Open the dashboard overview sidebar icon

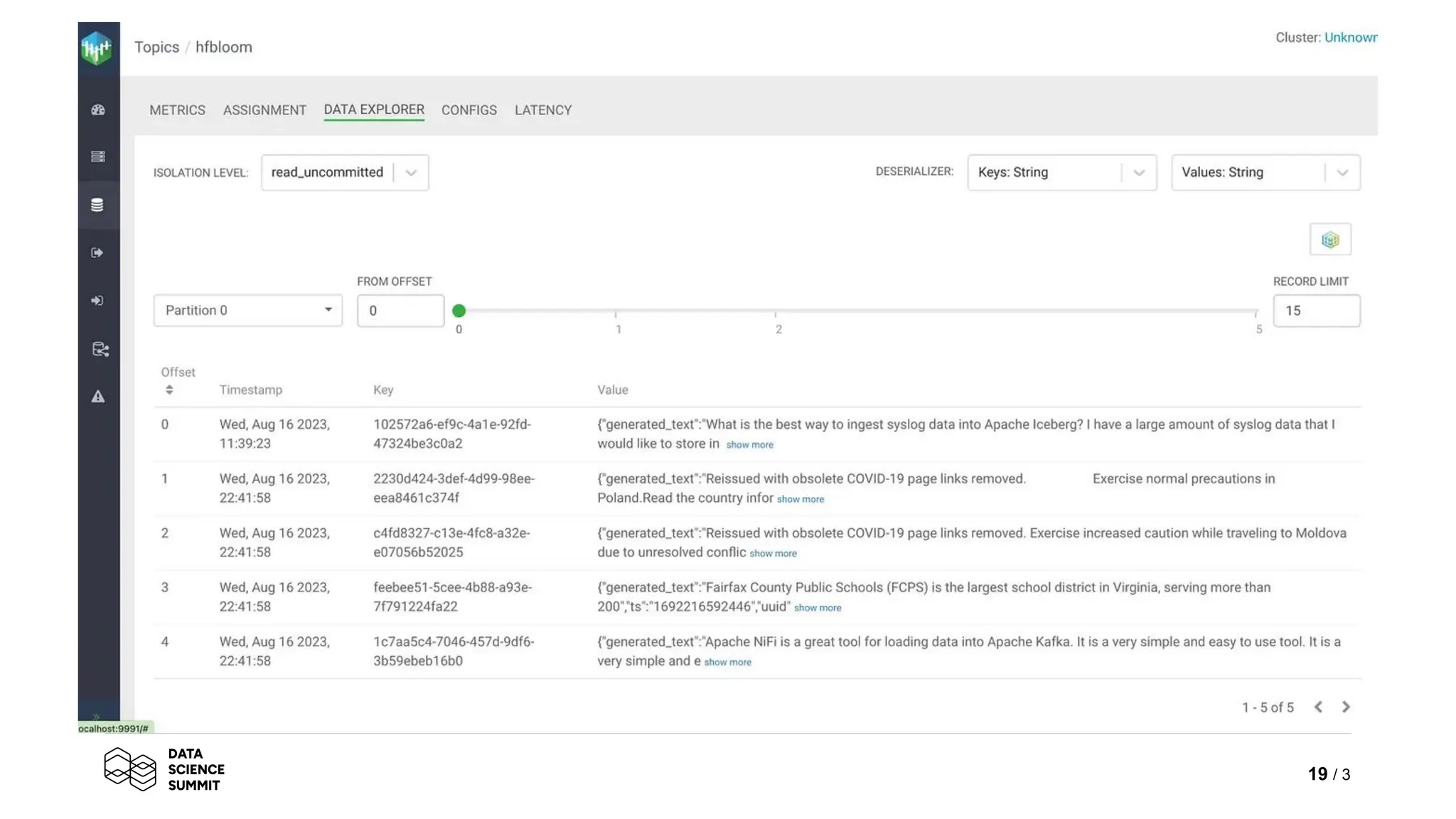click(98, 110)
